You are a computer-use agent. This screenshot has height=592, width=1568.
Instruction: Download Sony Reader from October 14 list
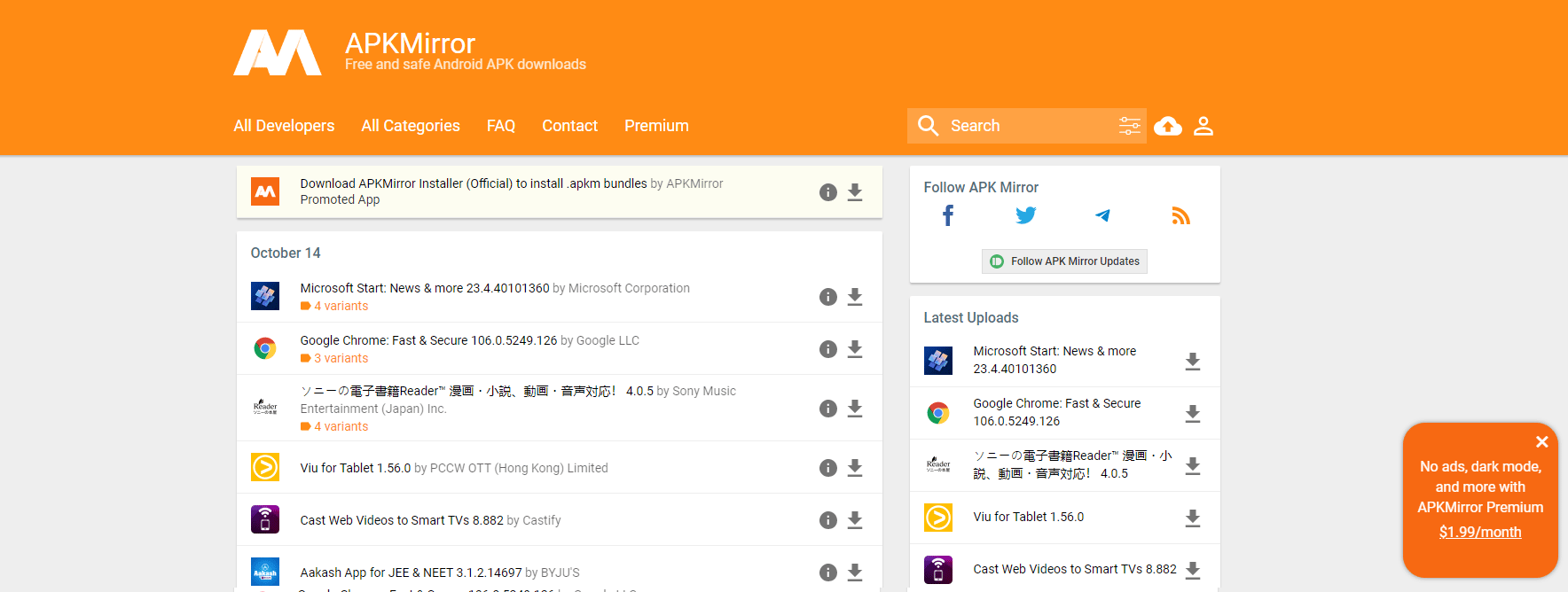point(855,409)
